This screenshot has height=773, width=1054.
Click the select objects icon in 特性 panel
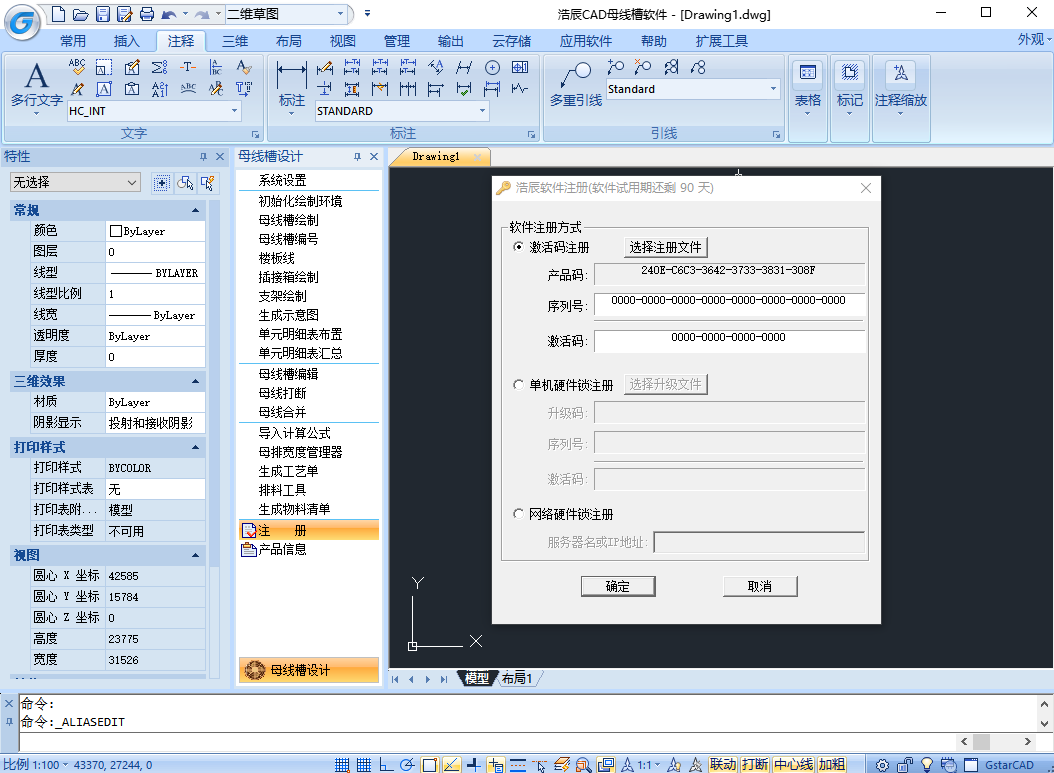coord(185,183)
